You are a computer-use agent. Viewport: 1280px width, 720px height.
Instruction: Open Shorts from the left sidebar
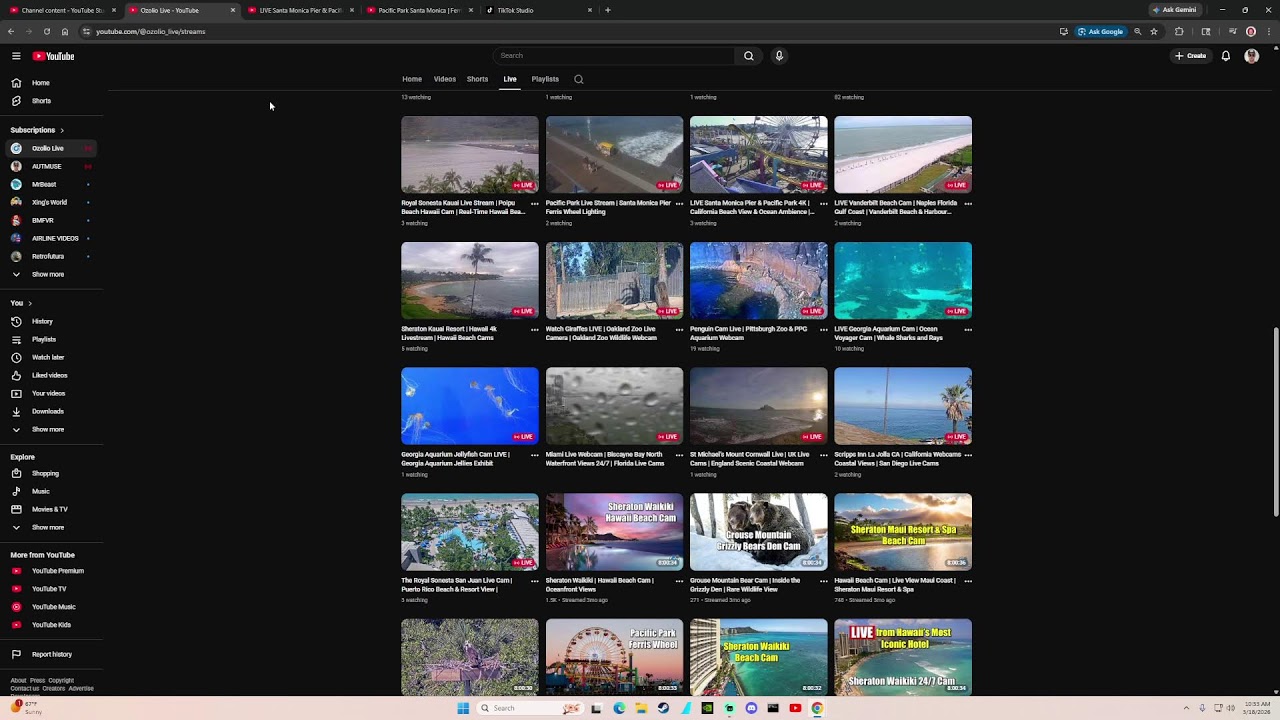tap(51, 101)
